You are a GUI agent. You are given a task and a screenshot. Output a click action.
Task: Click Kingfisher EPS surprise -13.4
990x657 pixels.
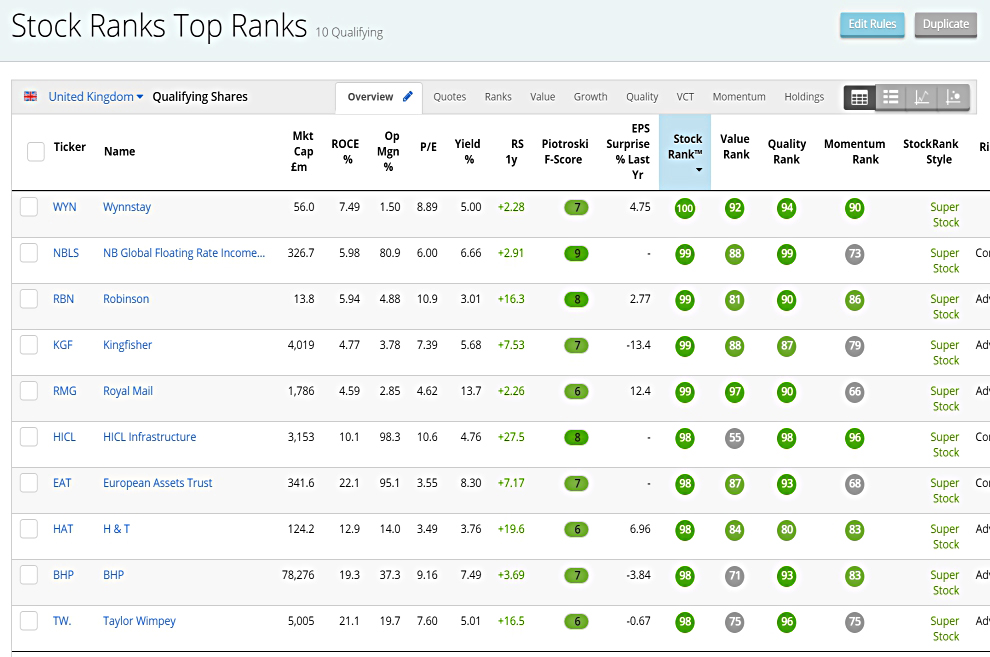pos(638,345)
